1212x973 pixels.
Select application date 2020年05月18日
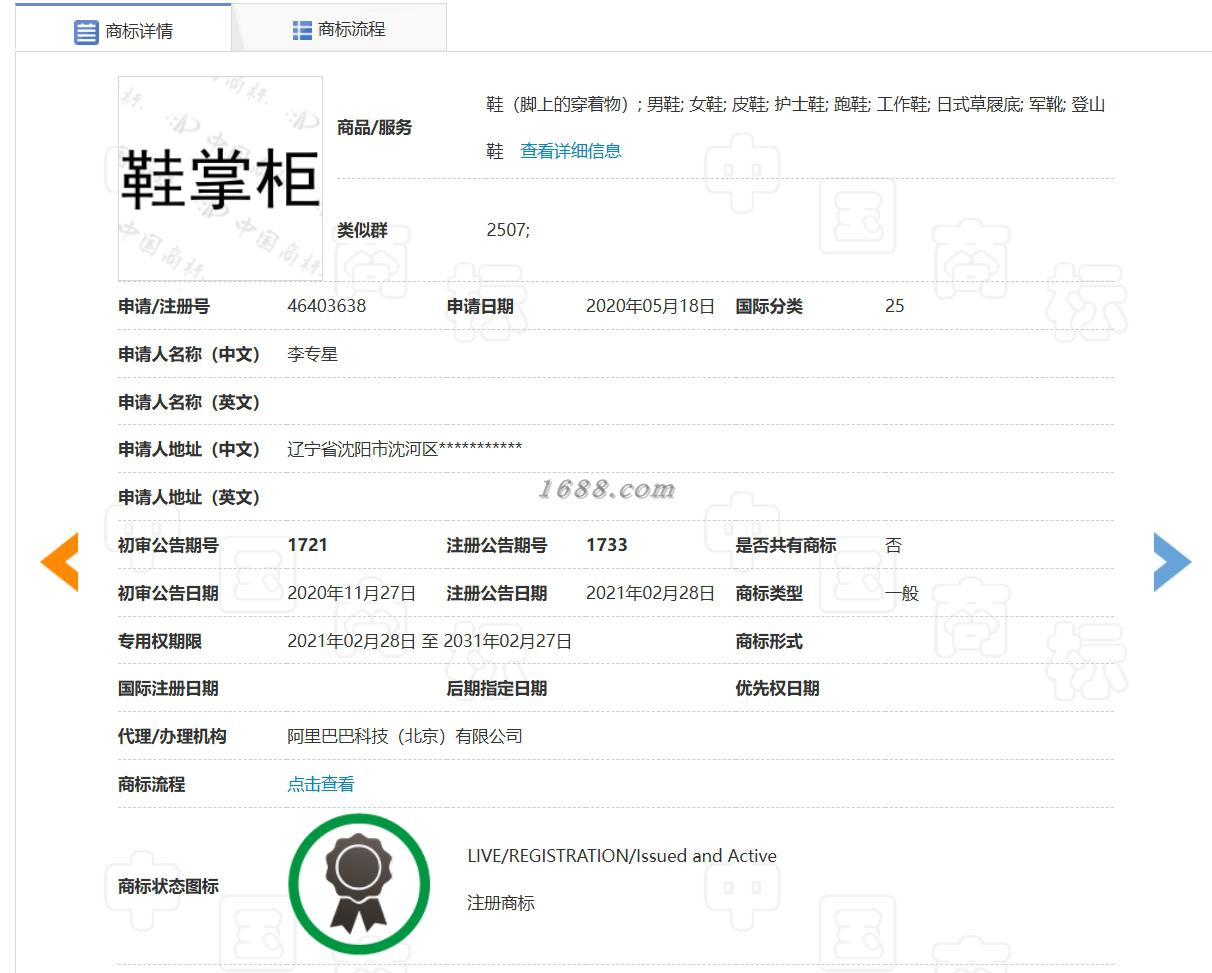coord(650,306)
